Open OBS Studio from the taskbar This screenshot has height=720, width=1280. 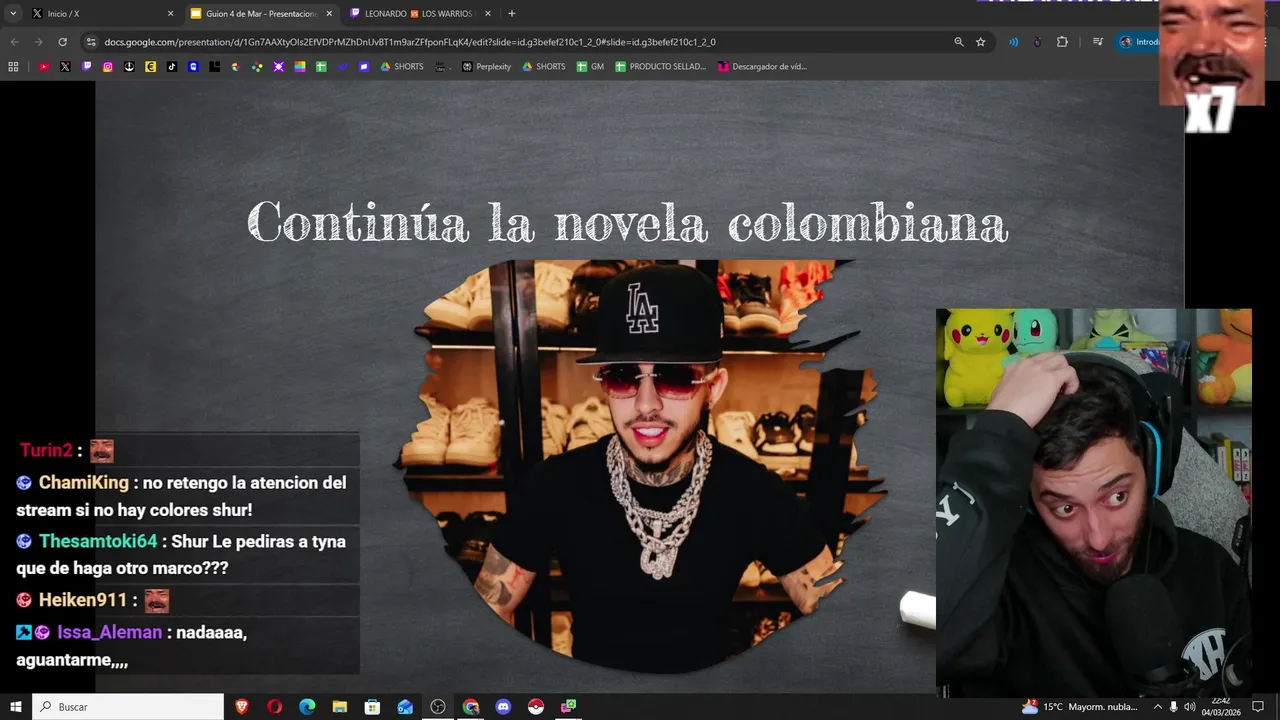pos(438,707)
